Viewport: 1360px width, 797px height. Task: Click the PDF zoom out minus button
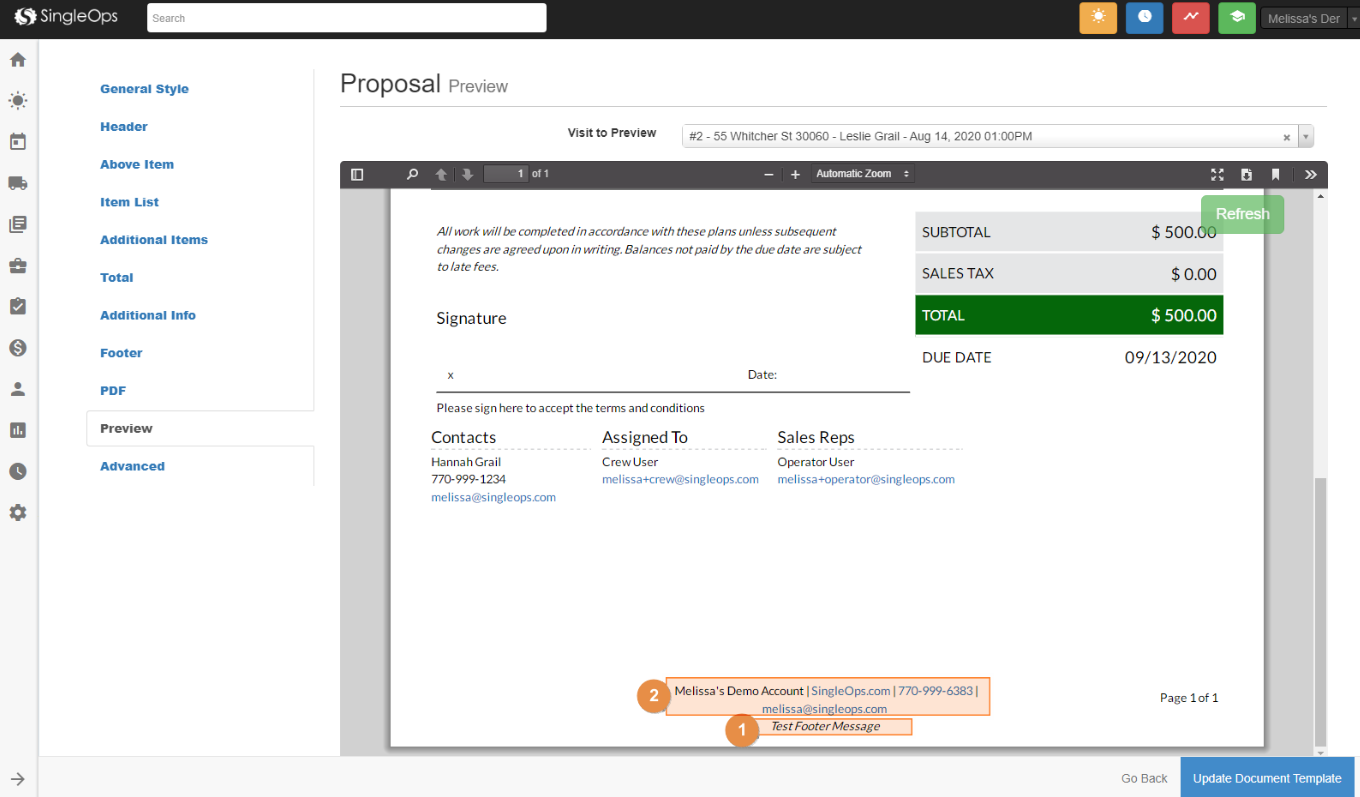(x=769, y=174)
